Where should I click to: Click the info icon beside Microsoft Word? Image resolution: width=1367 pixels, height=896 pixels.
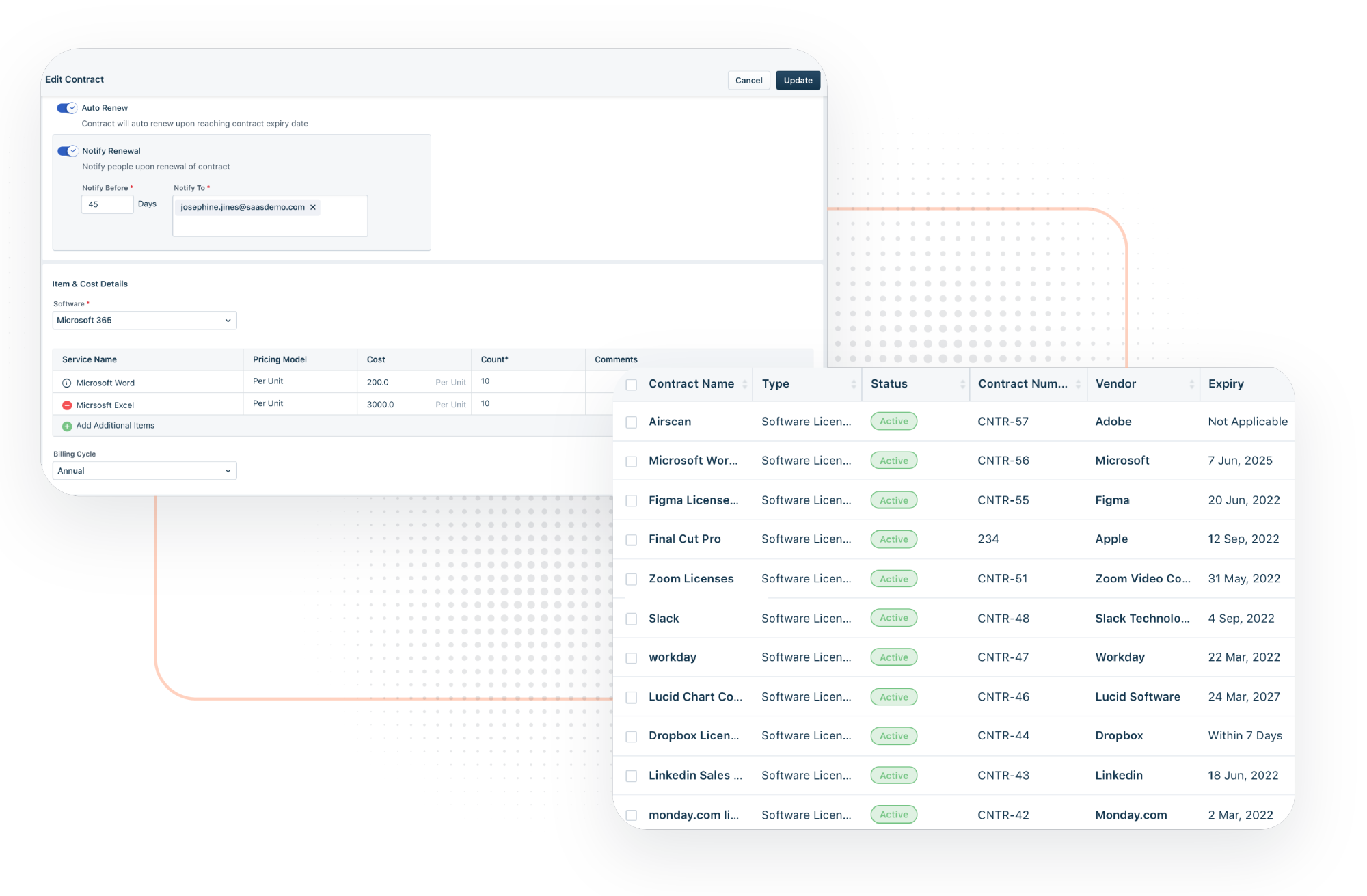click(x=66, y=382)
